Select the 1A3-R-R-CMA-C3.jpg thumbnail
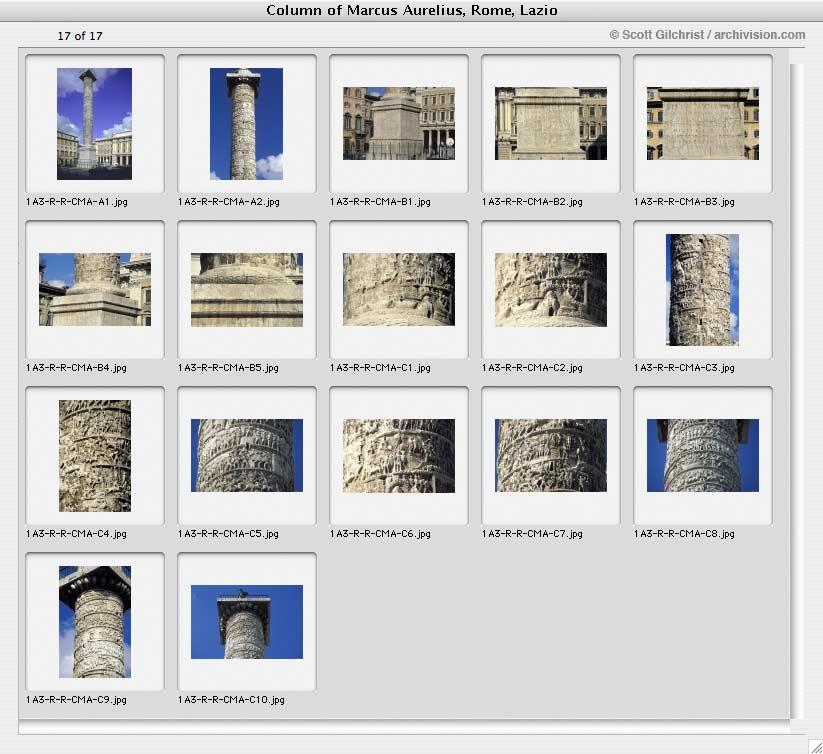 click(x=702, y=290)
